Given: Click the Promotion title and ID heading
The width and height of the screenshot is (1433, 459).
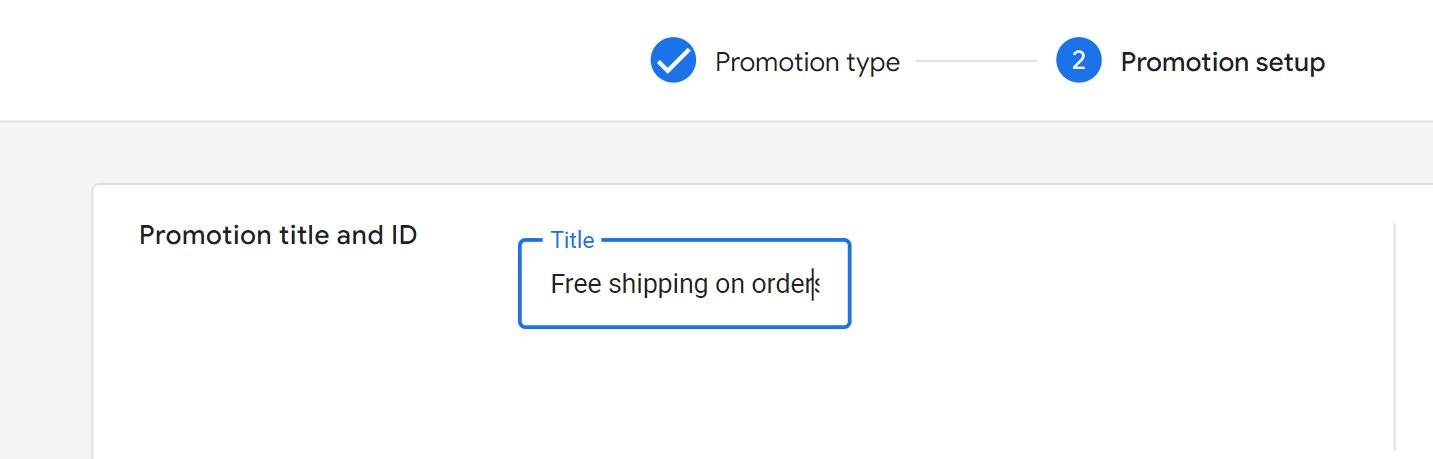Looking at the screenshot, I should point(278,235).
